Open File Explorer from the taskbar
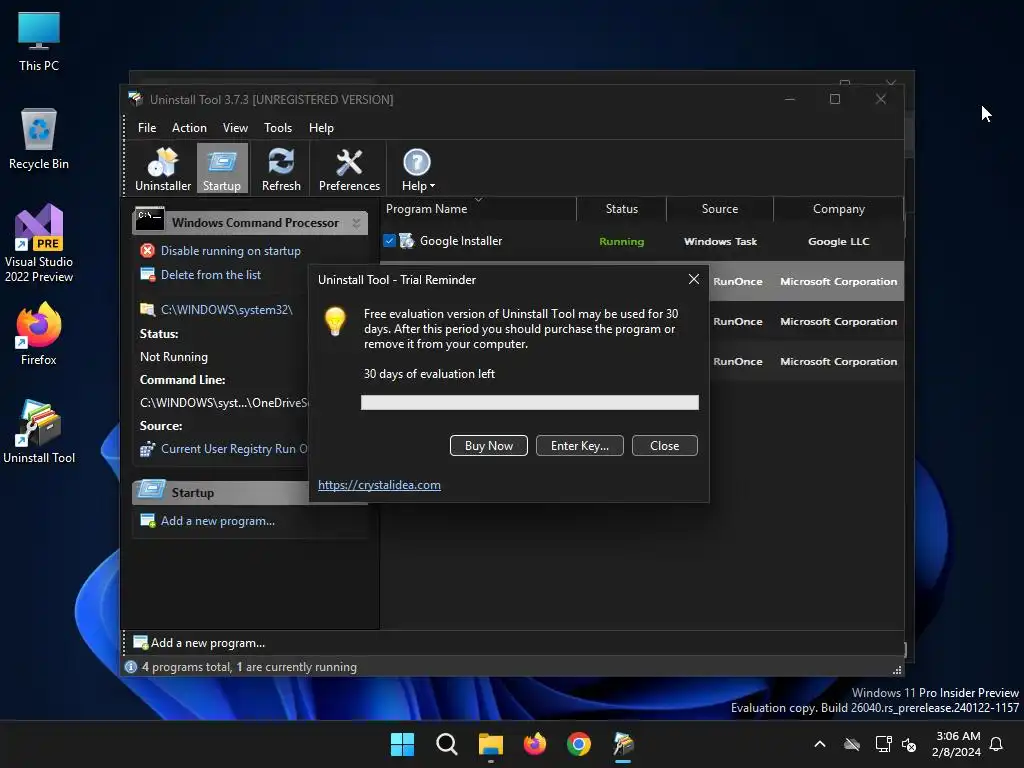Viewport: 1024px width, 768px height. (490, 744)
